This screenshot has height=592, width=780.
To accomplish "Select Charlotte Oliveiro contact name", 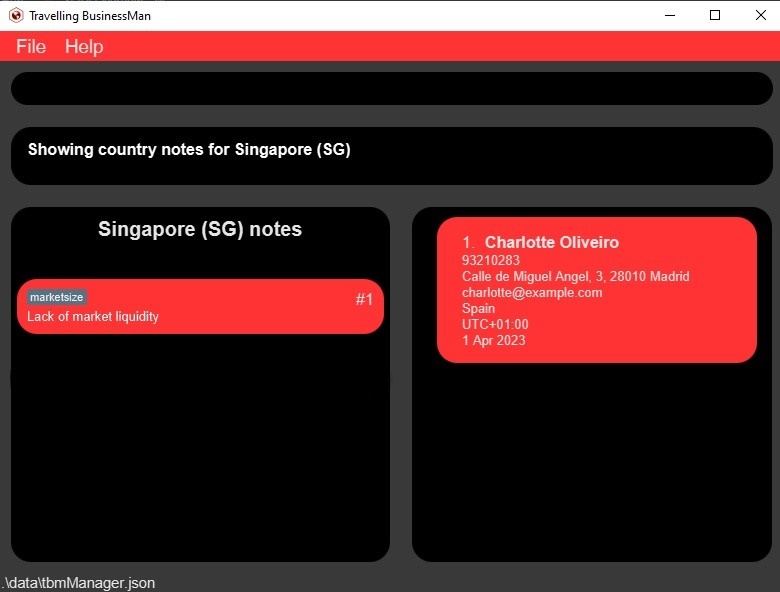I will 552,242.
